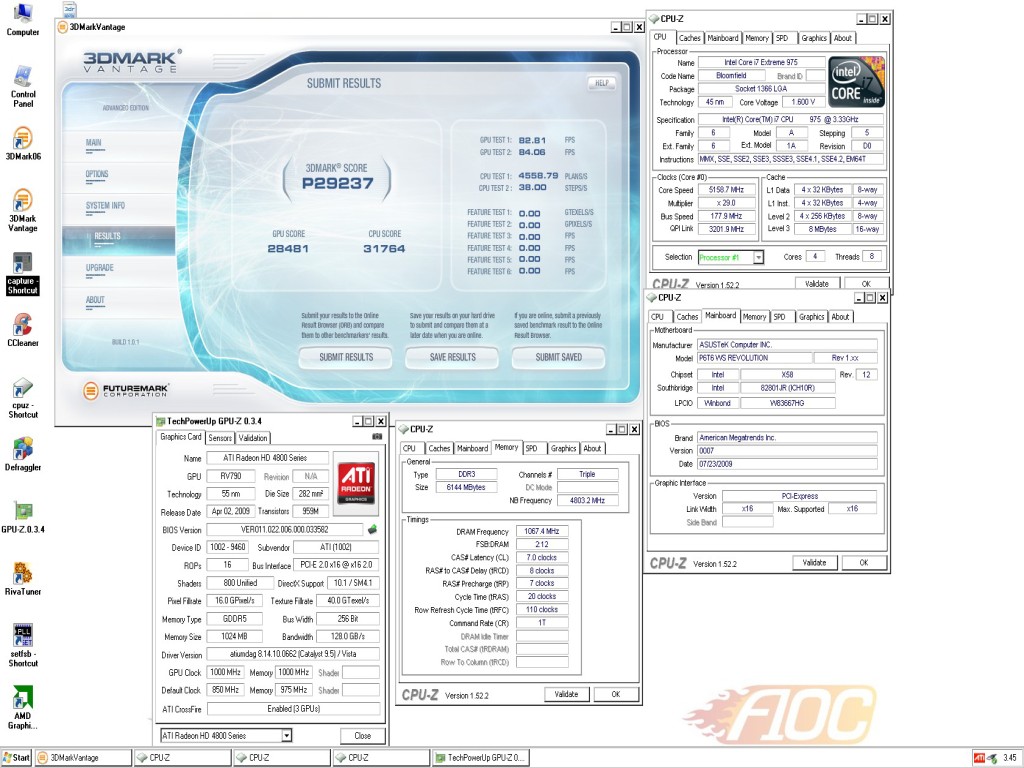The height and width of the screenshot is (768, 1024).
Task: Click the P6T6 WS REVOLUTION model field
Action: (x=754, y=358)
